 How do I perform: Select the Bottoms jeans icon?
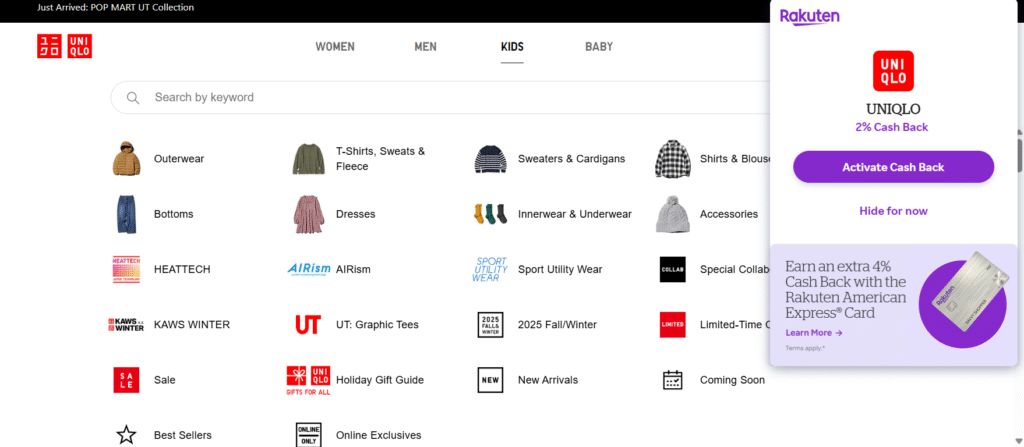[126, 214]
